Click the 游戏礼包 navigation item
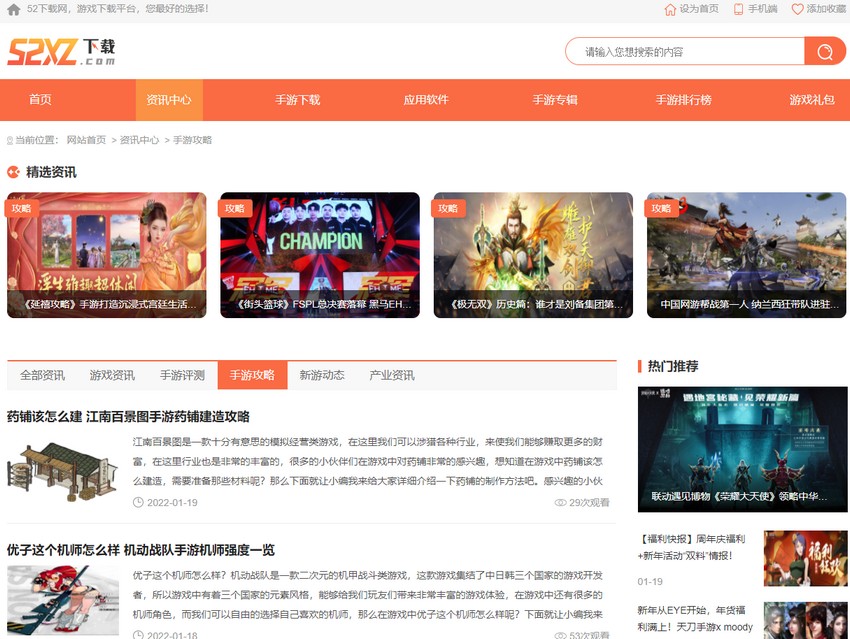The width and height of the screenshot is (850, 639). tap(811, 100)
